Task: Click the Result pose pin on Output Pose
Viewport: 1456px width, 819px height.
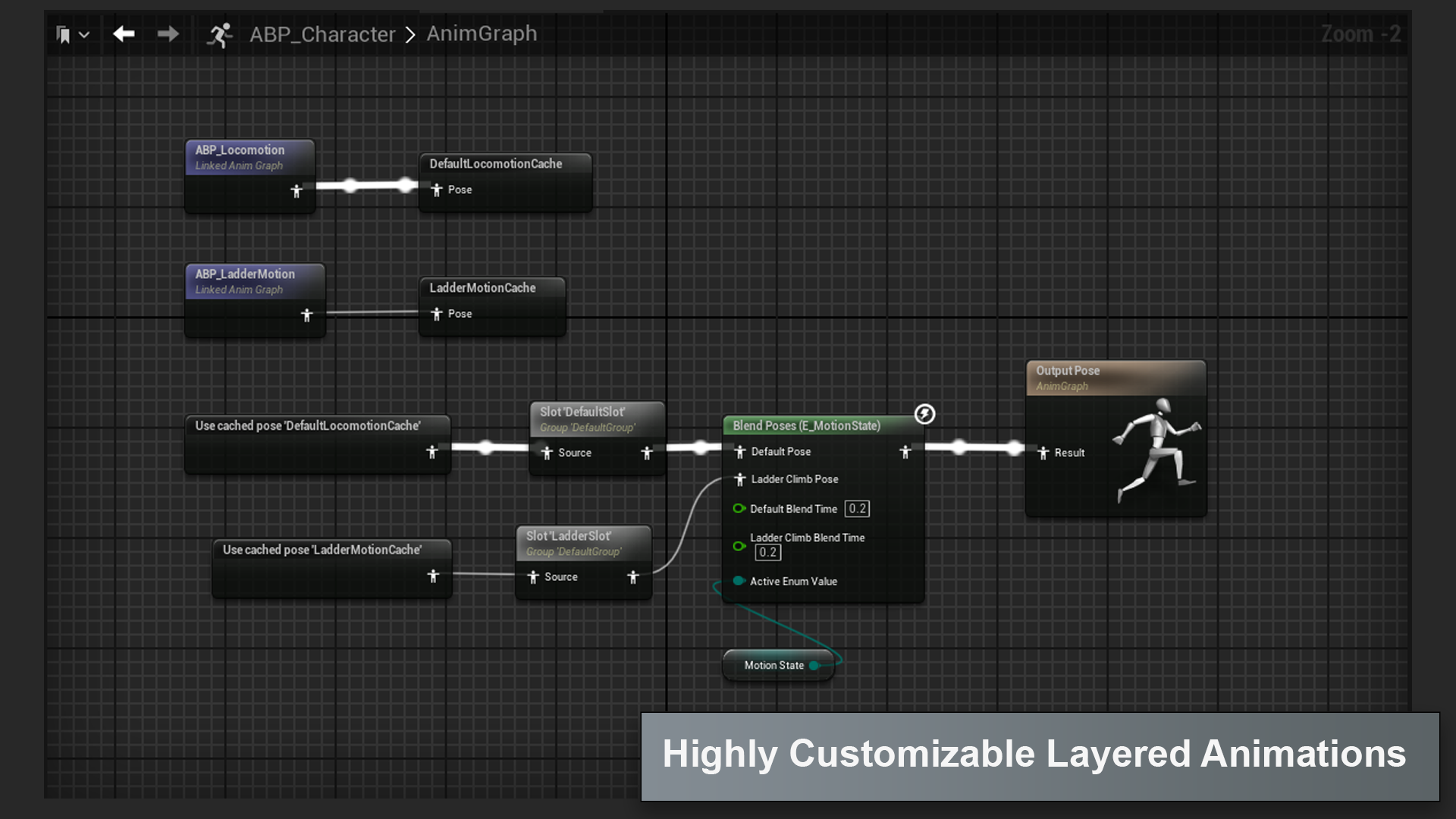Action: click(x=1043, y=453)
